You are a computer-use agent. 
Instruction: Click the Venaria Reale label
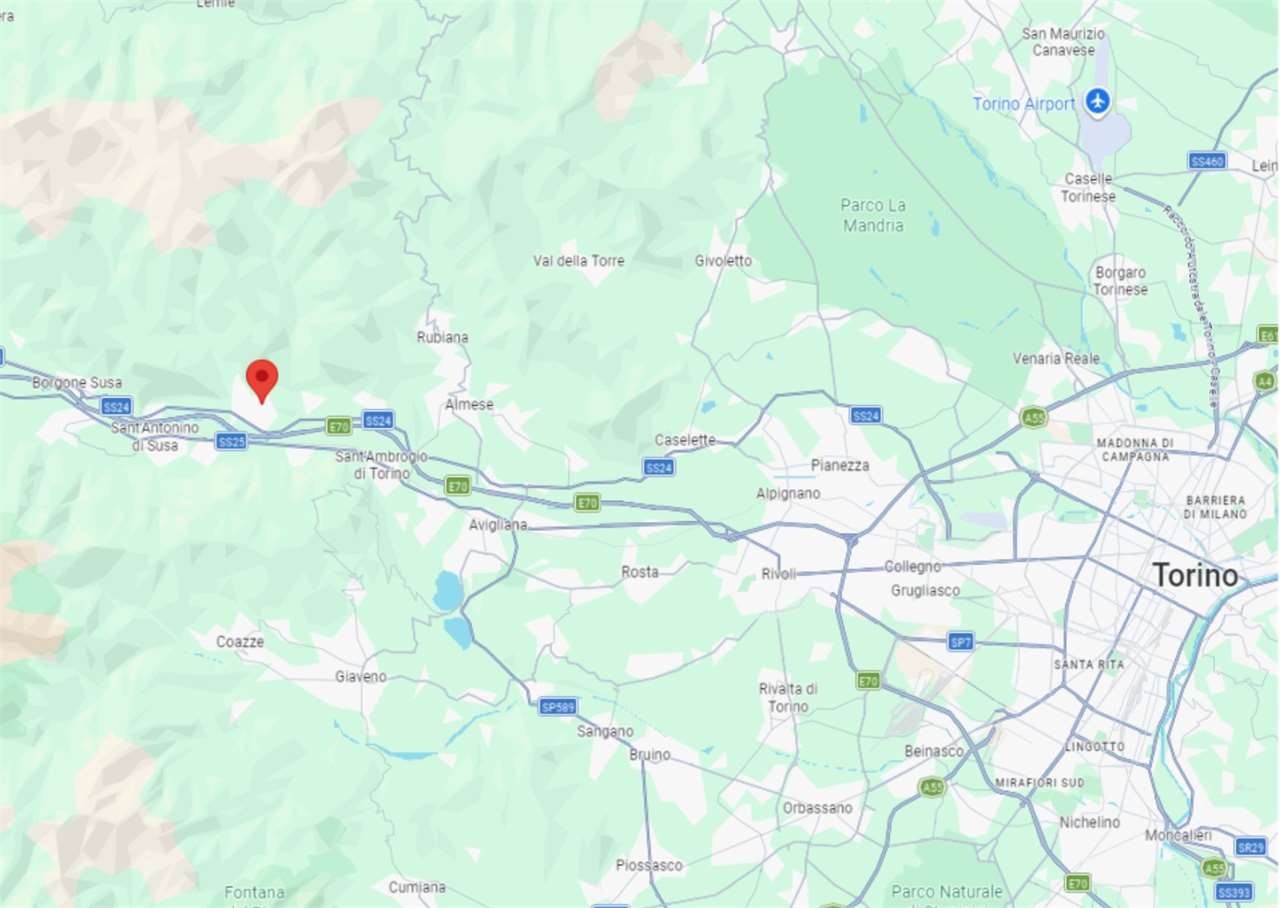(1056, 358)
